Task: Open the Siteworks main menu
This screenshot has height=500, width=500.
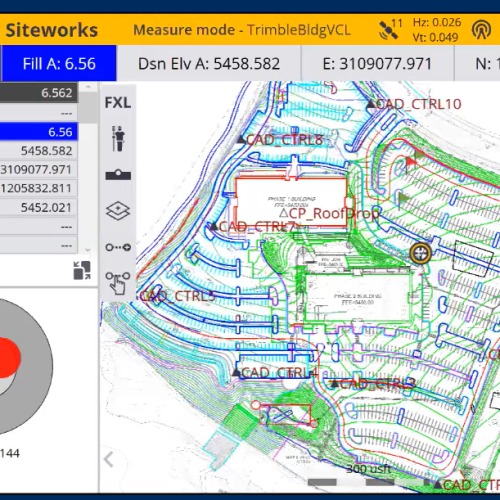Action: (x=51, y=30)
